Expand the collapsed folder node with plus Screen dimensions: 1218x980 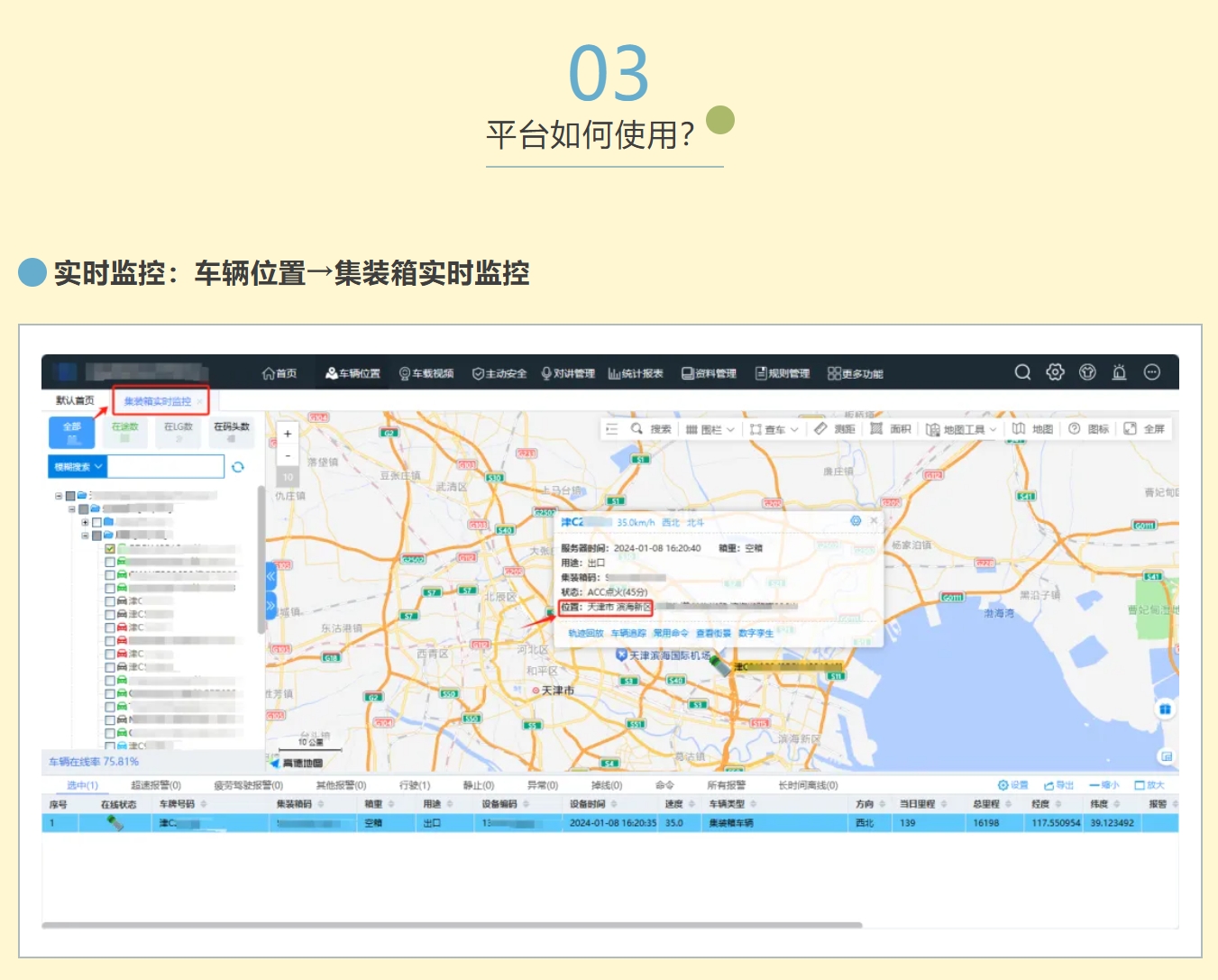point(85,522)
